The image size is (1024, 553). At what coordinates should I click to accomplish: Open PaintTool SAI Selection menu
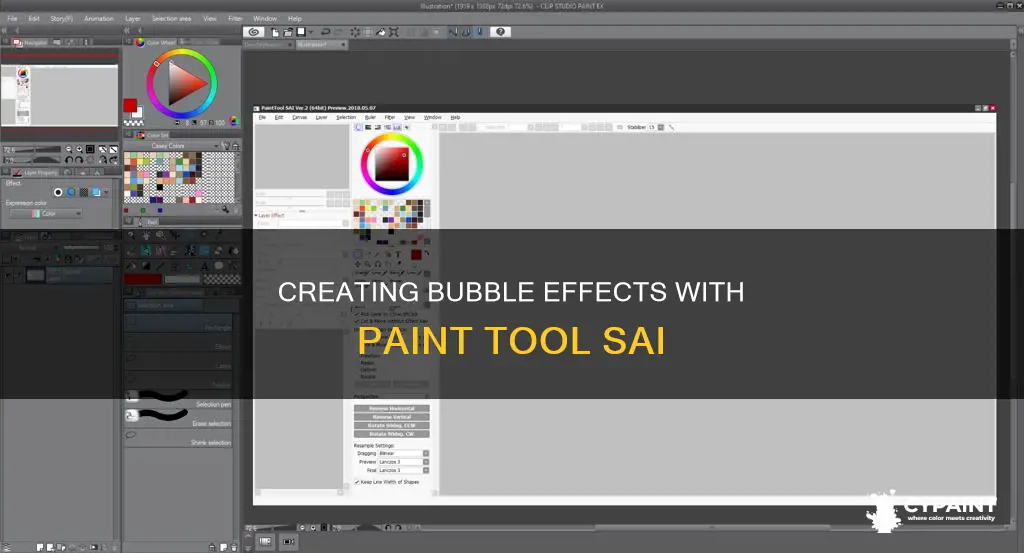(x=346, y=118)
